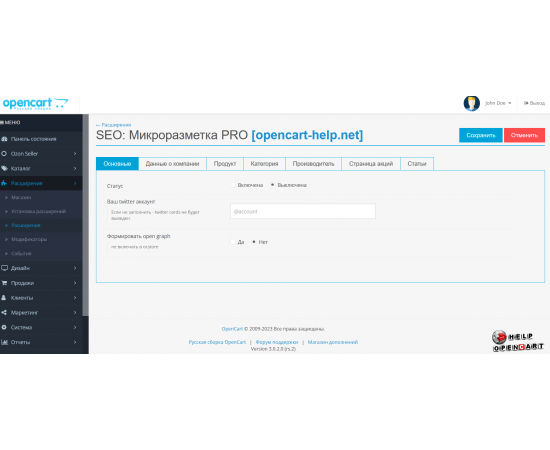Switch to the Основные tab
The image size is (550, 450).
pos(117,164)
